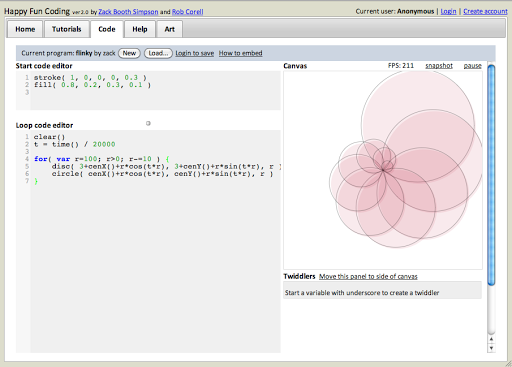Click the Anonymous current user name

(415, 11)
